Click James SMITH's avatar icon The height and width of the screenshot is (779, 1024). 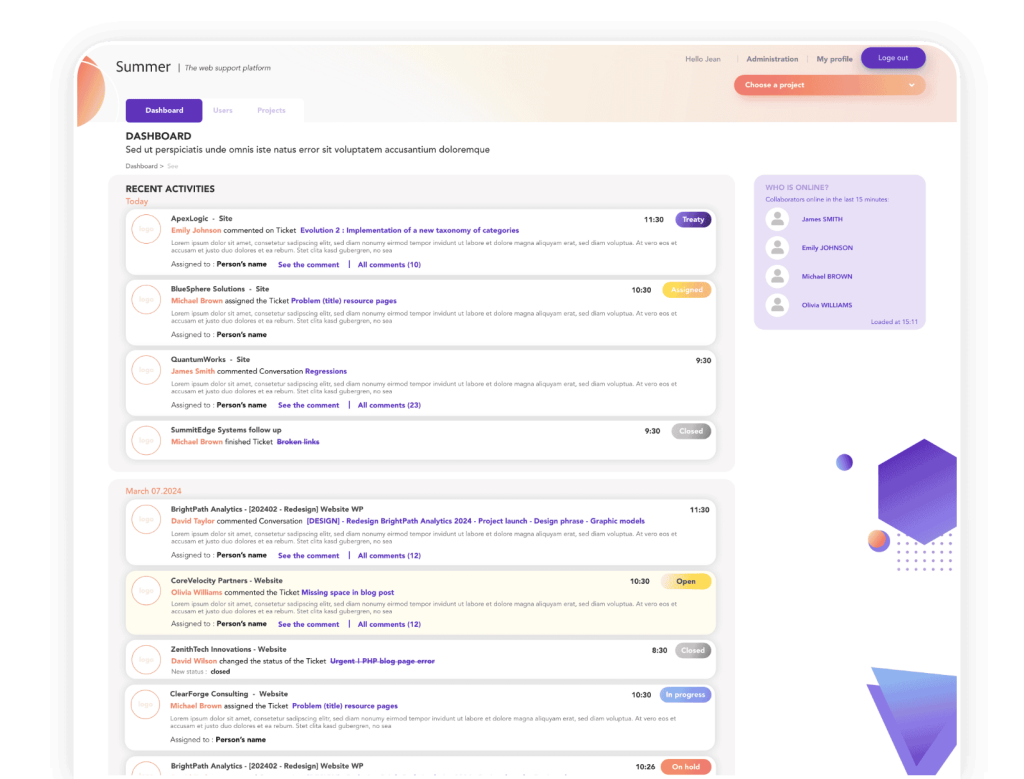(777, 219)
